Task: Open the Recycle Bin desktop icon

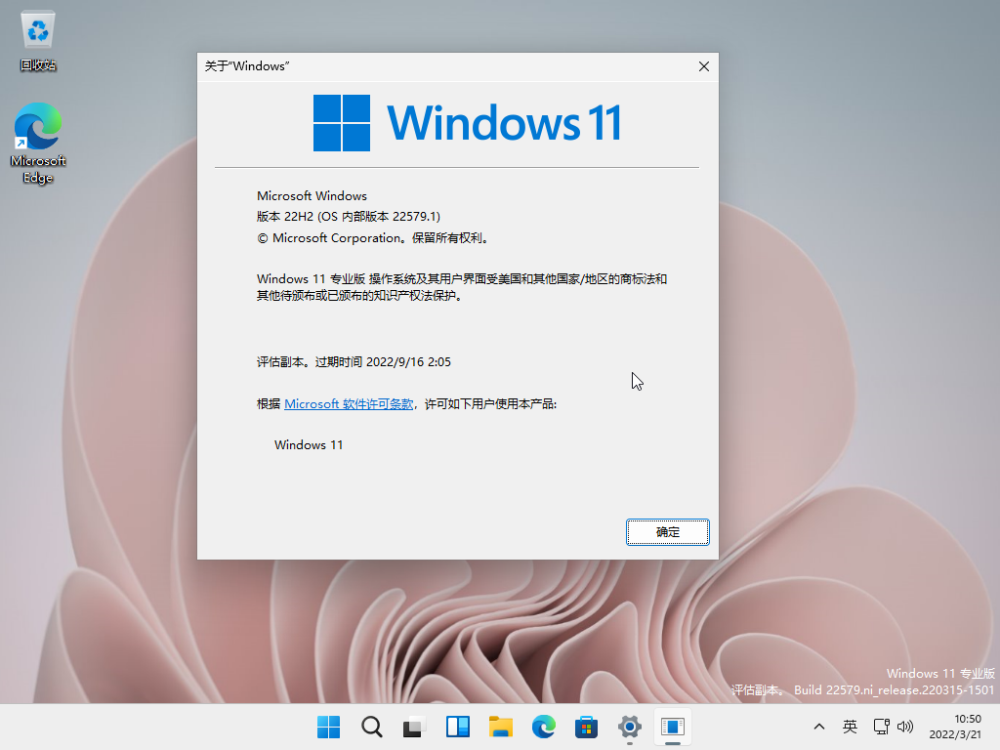Action: pos(38,41)
